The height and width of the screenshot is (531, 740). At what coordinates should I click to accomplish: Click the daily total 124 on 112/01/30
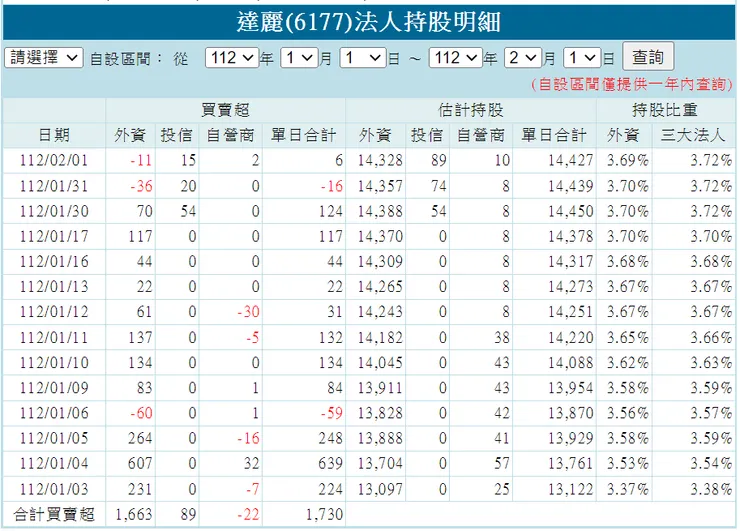(x=330, y=211)
